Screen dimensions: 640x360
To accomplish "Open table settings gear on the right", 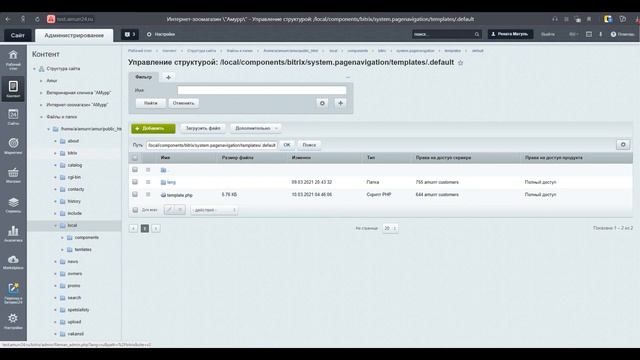I will coord(623,144).
